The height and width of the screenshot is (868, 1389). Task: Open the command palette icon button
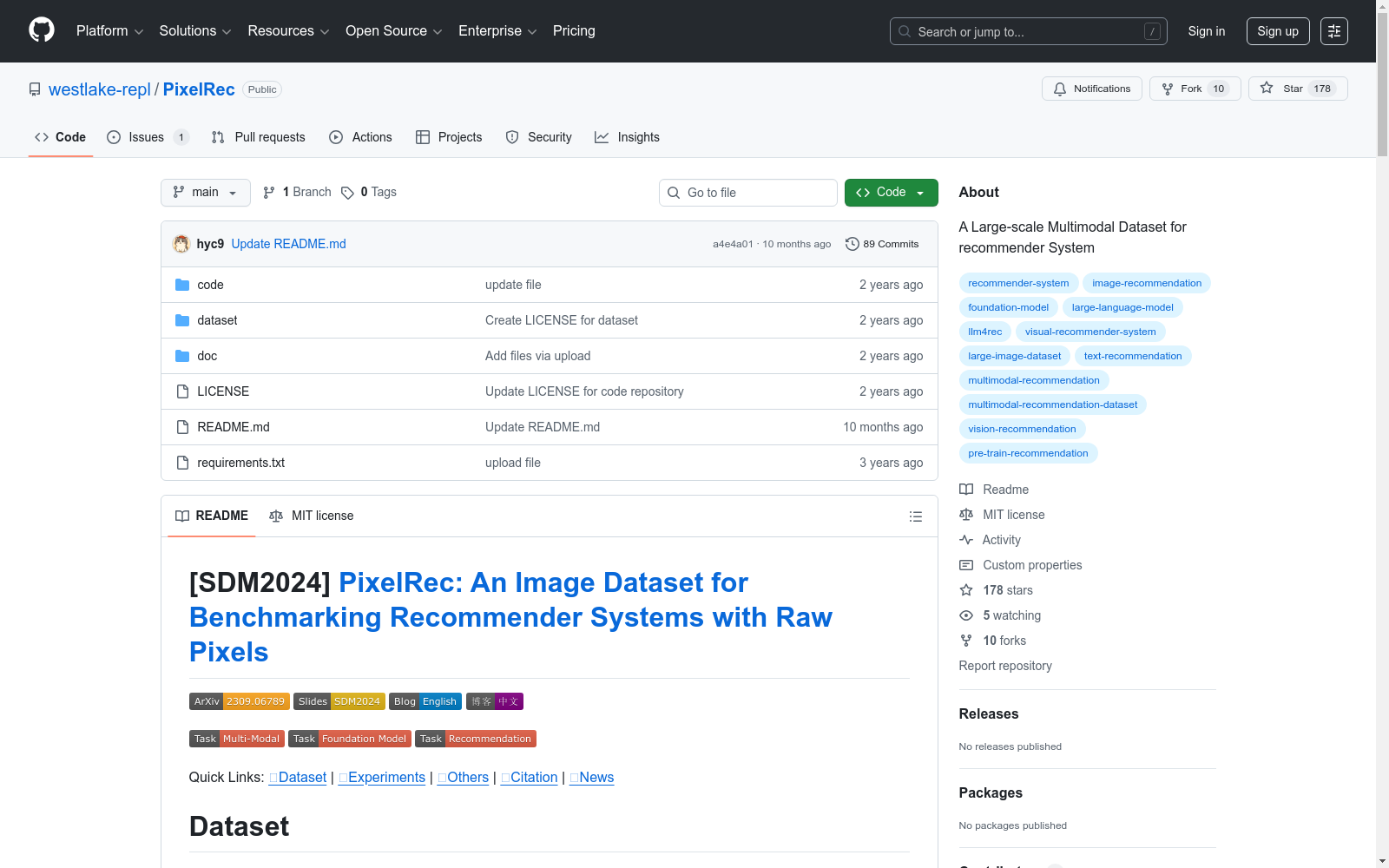click(x=1334, y=31)
